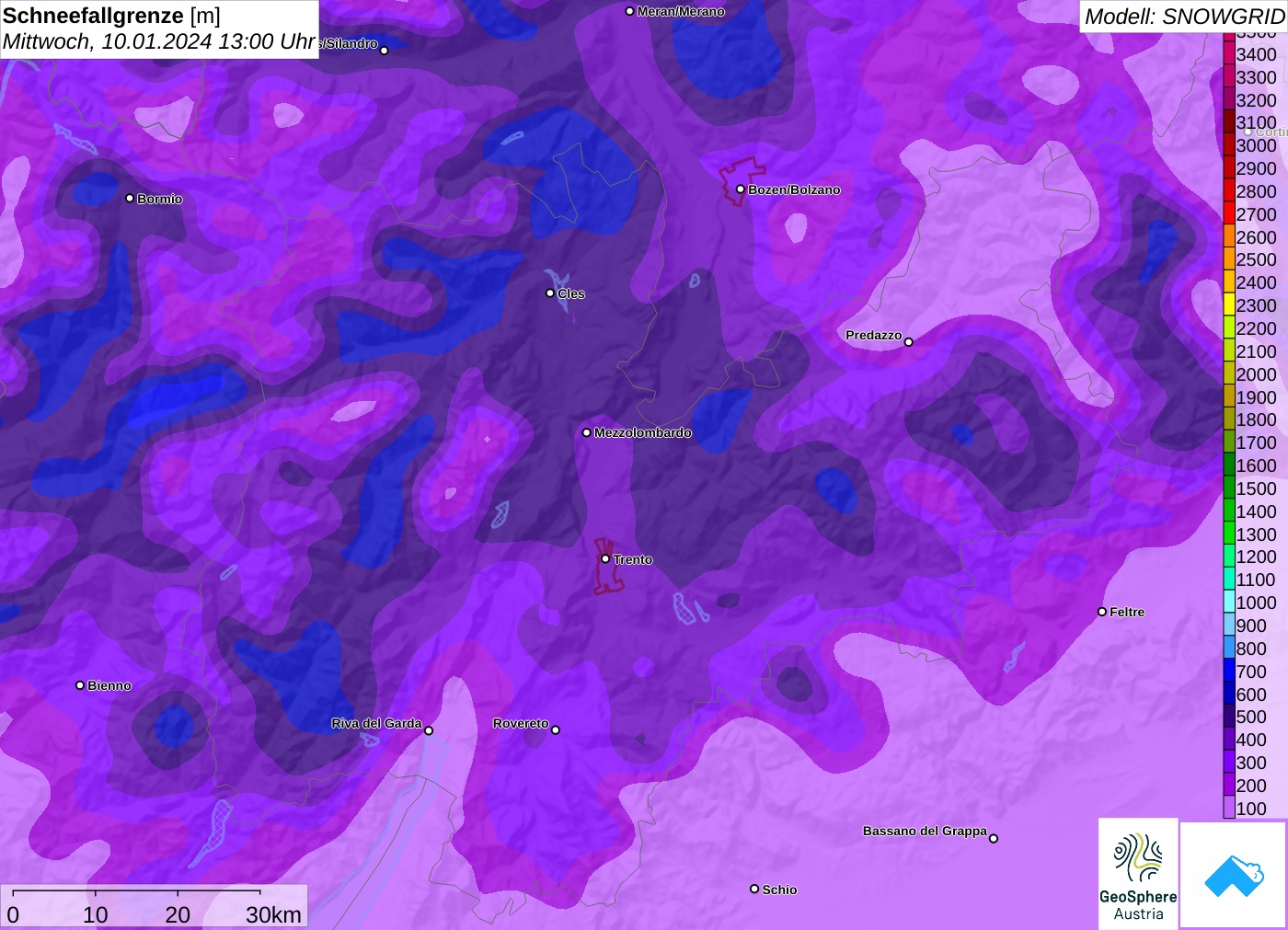Click the Bienno town marker dot

click(80, 685)
